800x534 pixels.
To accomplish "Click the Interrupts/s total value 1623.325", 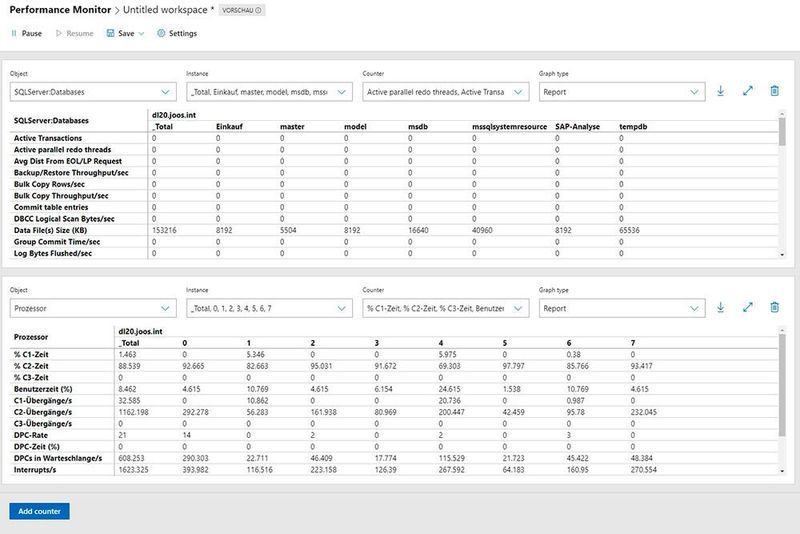I will pyautogui.click(x=133, y=470).
